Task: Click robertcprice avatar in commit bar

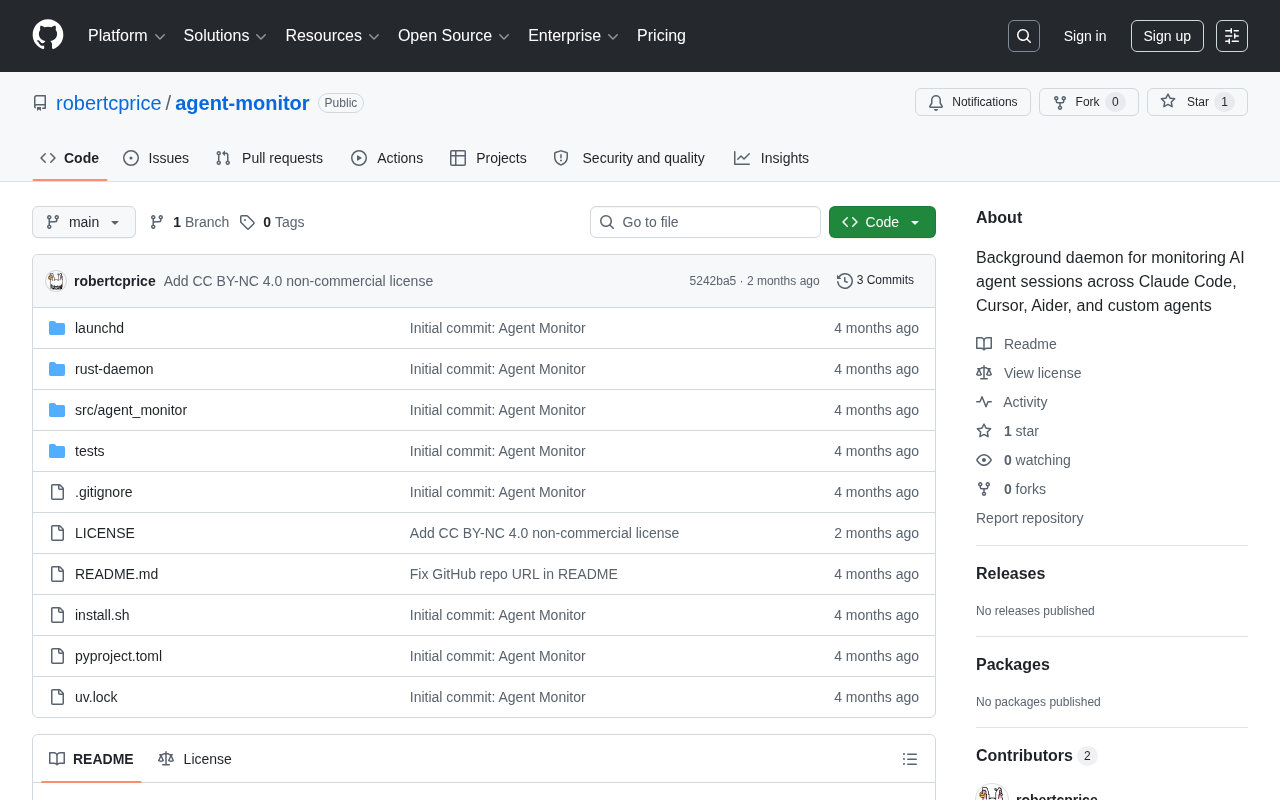Action: [56, 281]
